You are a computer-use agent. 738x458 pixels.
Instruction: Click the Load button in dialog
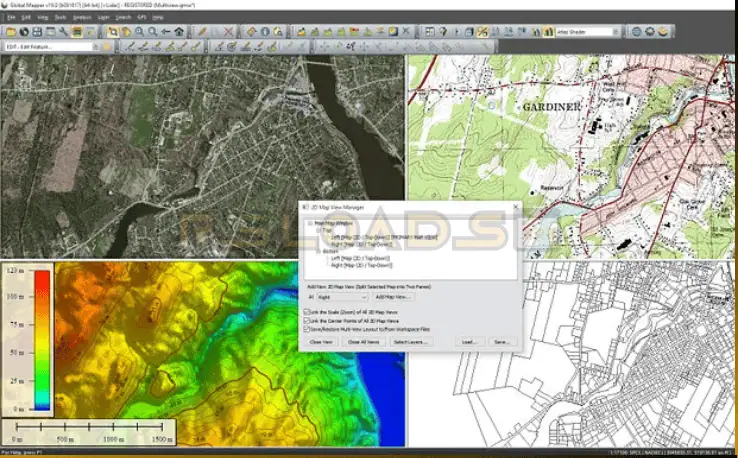point(469,342)
